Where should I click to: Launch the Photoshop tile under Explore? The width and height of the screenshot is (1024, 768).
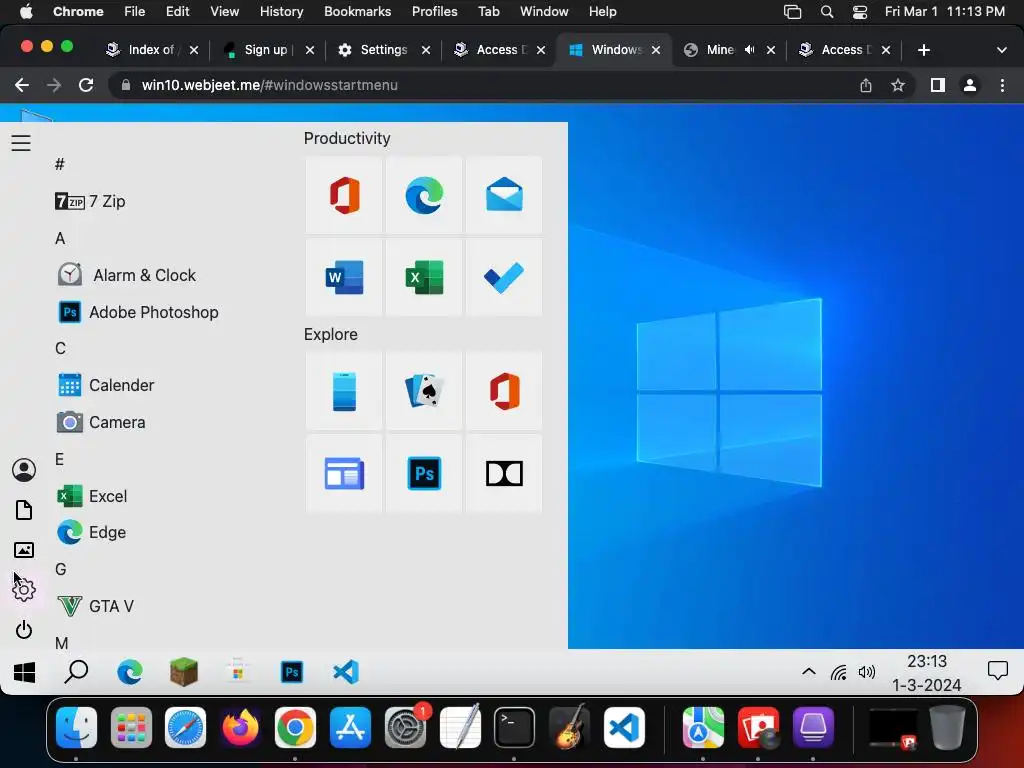pyautogui.click(x=424, y=473)
